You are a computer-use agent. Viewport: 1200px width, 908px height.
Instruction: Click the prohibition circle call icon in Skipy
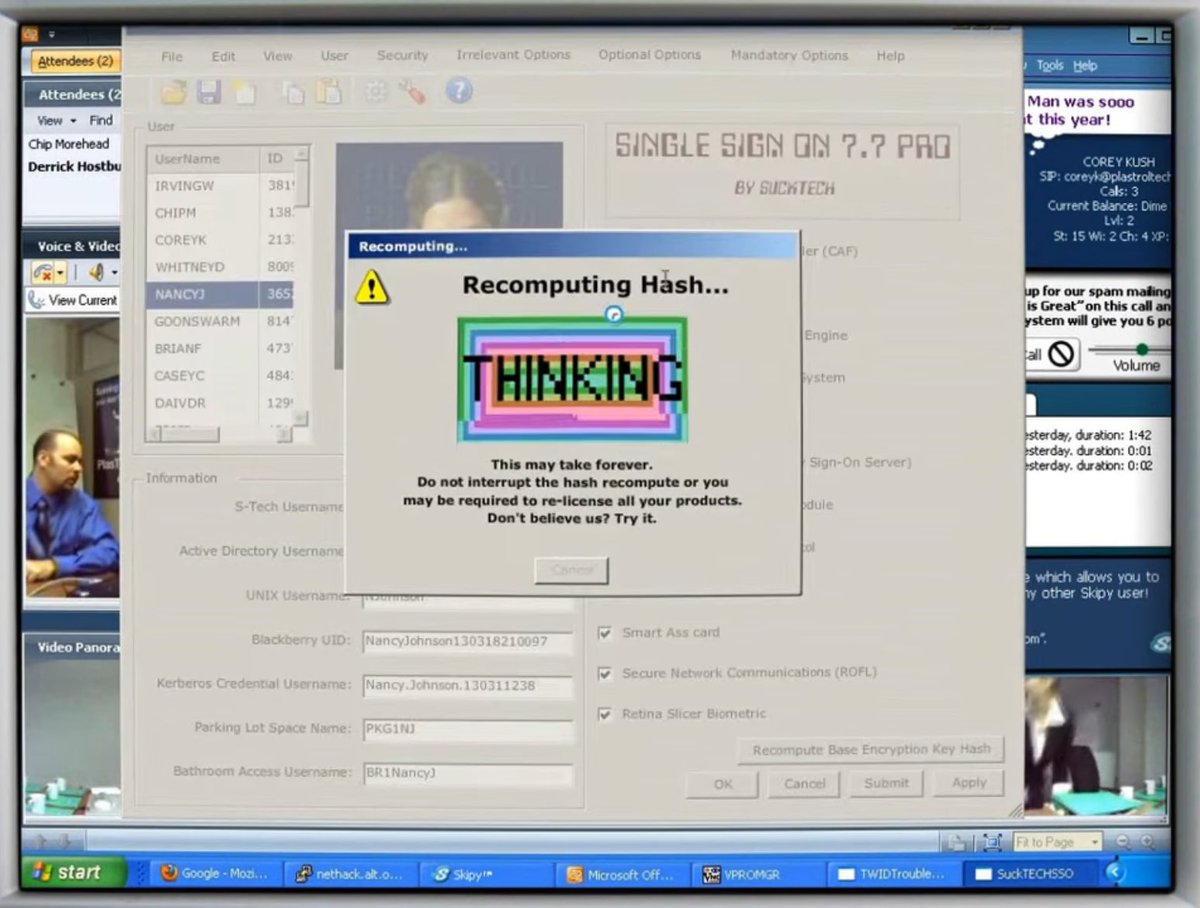click(1061, 353)
